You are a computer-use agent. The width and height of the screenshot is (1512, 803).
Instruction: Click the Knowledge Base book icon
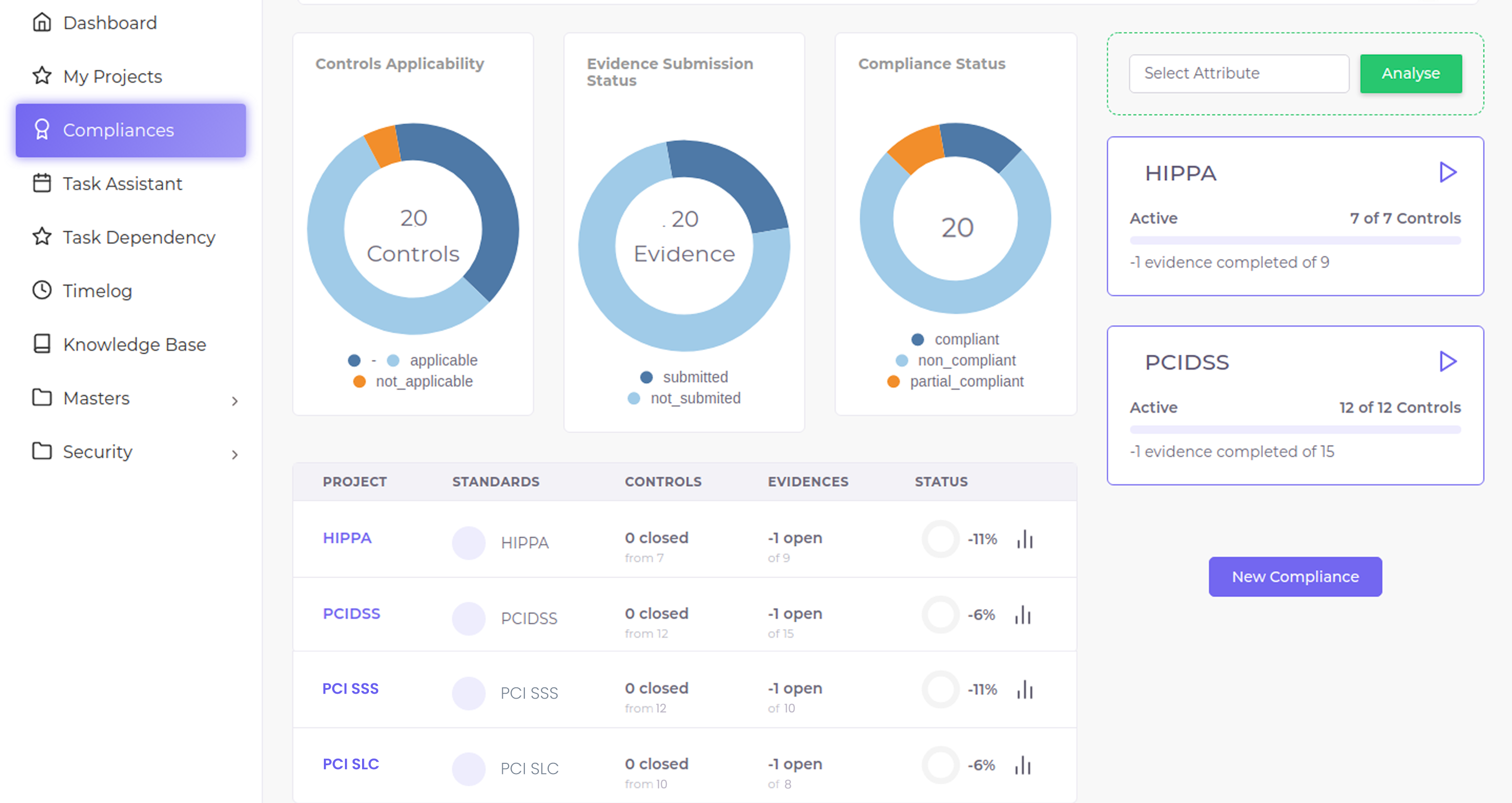point(42,343)
